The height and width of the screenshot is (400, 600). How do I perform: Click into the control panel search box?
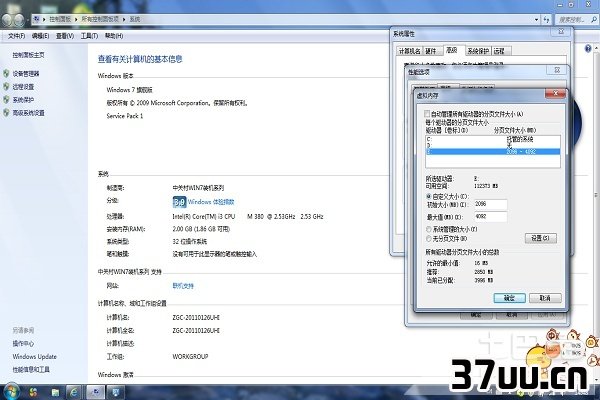(x=573, y=19)
